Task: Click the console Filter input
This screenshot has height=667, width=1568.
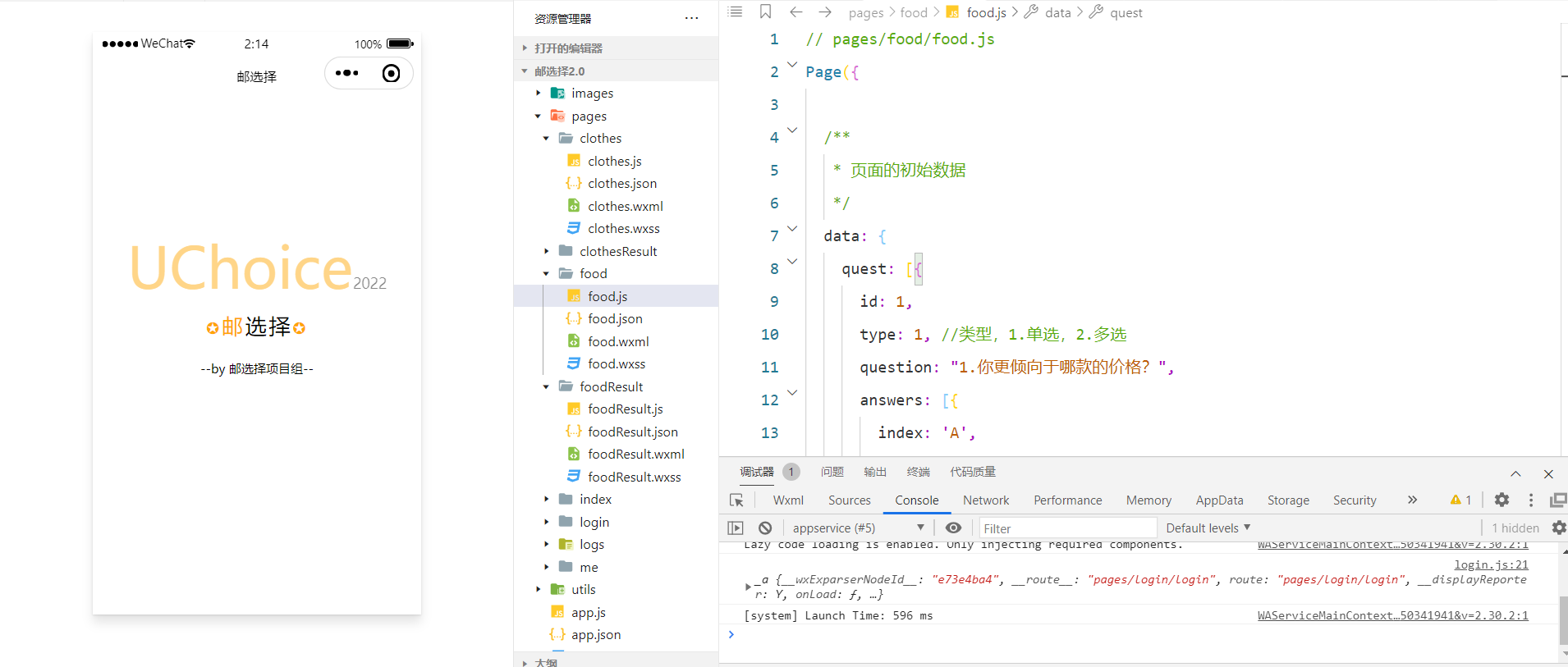Action: pyautogui.click(x=1067, y=528)
